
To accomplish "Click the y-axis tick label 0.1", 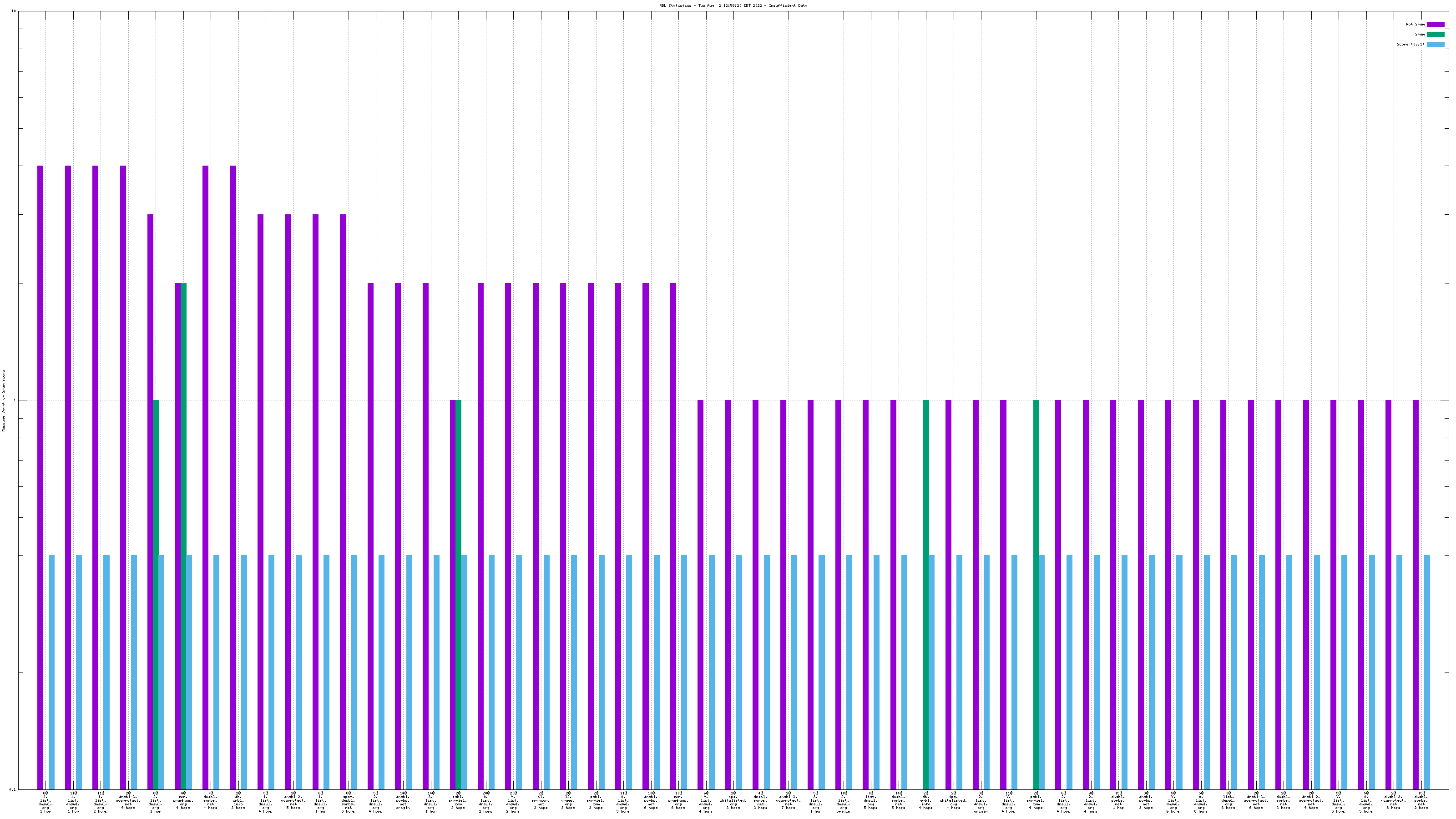I will coord(12,789).
